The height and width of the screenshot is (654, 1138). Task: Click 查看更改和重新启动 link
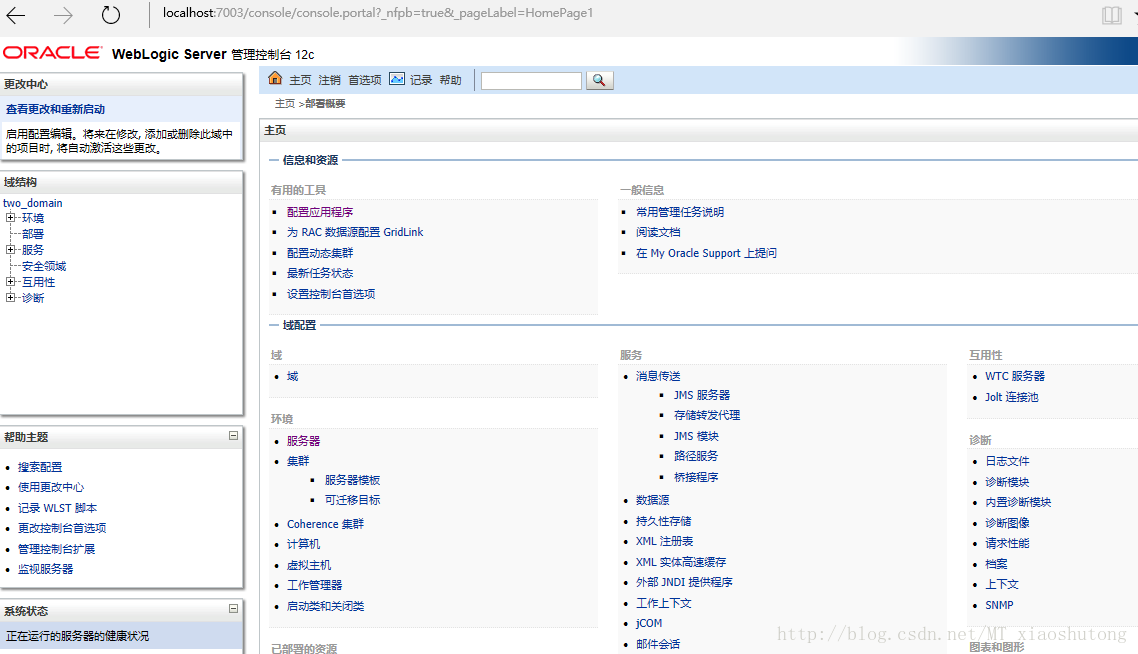(55, 109)
